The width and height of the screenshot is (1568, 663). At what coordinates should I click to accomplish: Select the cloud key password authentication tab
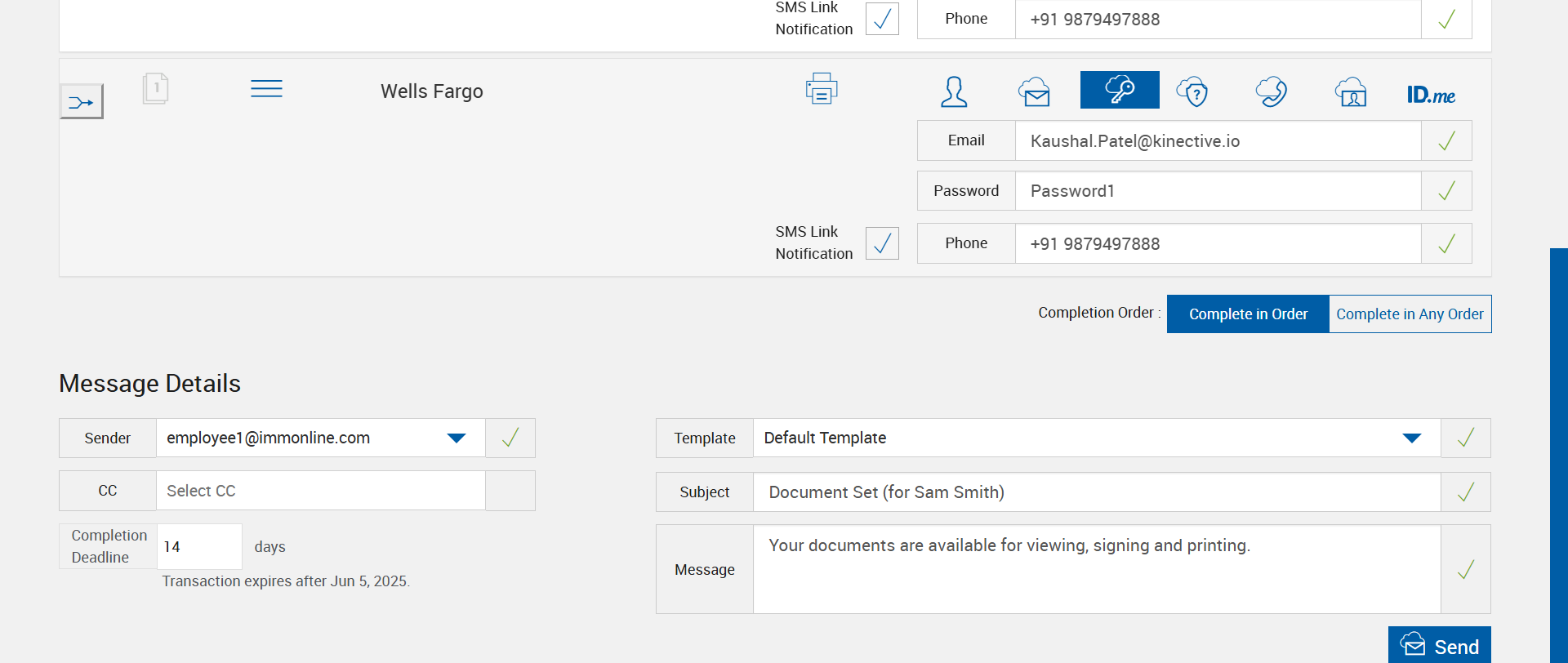(x=1120, y=90)
